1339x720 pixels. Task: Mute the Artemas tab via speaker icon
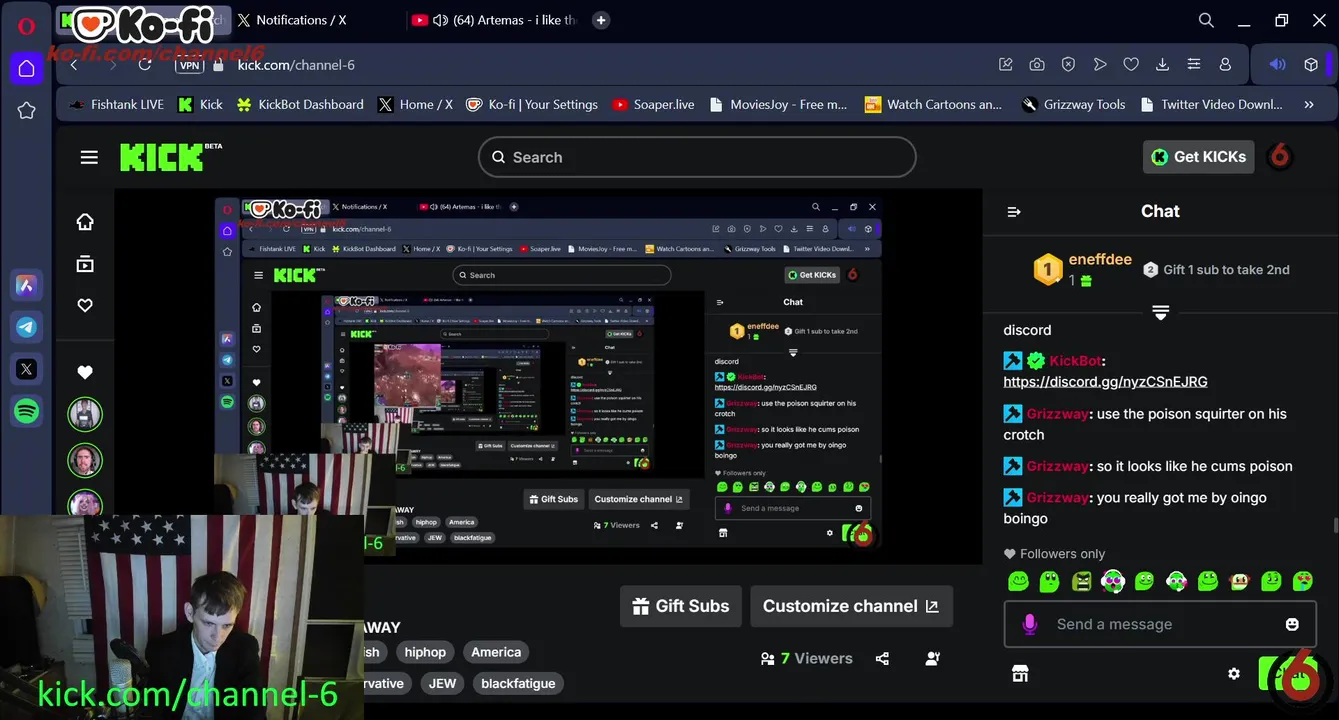pyautogui.click(x=440, y=20)
